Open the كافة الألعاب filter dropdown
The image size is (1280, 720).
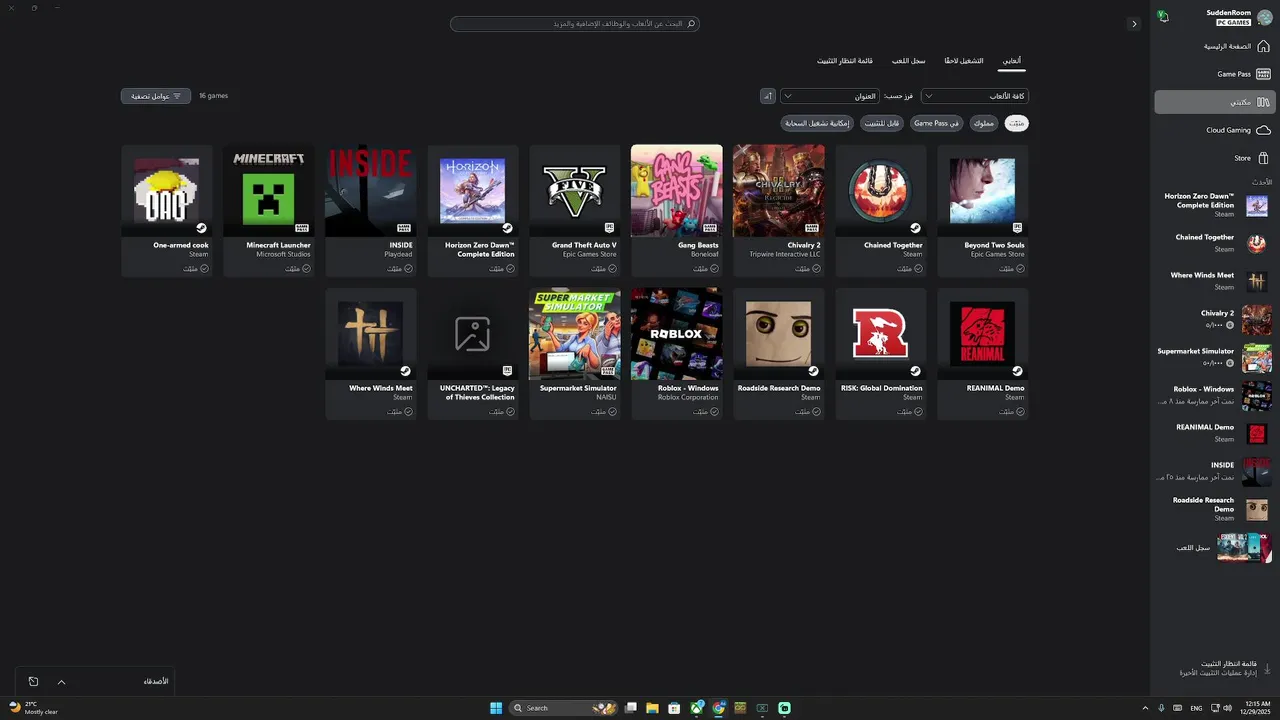(975, 96)
